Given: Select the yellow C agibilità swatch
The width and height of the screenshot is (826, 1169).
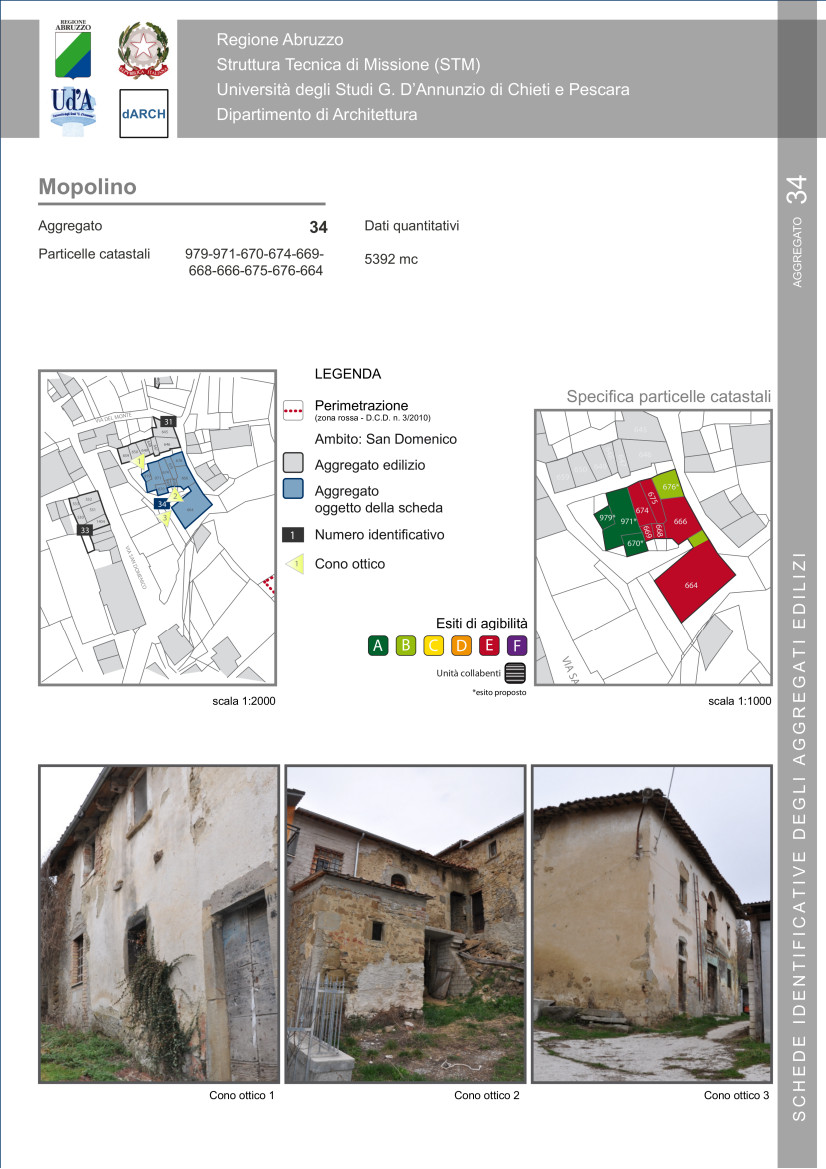Looking at the screenshot, I should [x=433, y=645].
